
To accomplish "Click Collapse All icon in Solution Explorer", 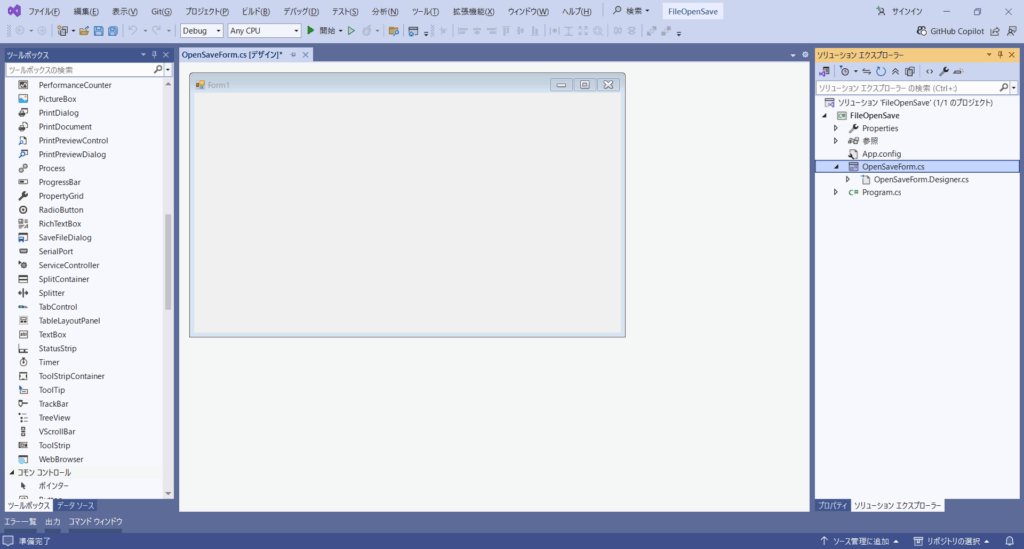I will coord(895,71).
